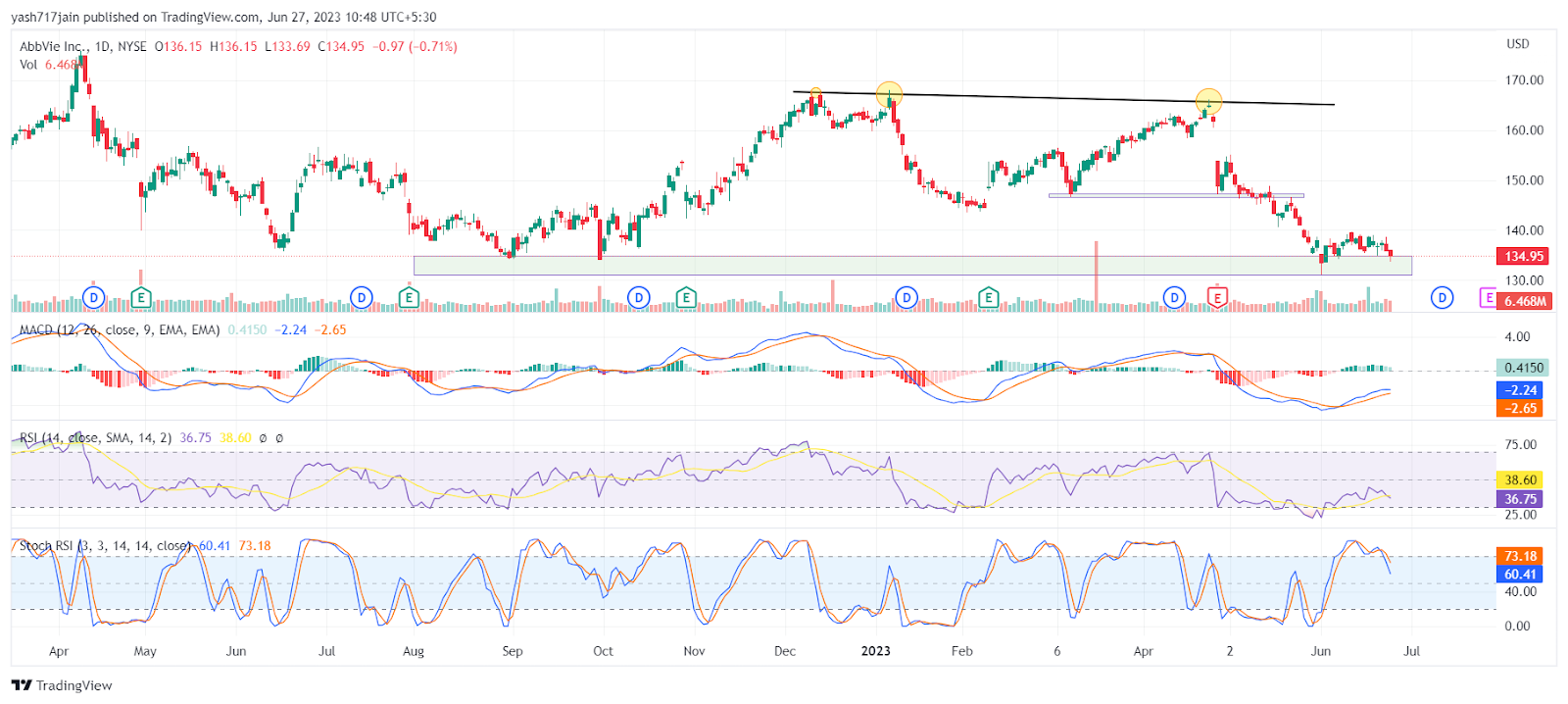Image resolution: width=1568 pixels, height=704 pixels.
Task: Select the thin horizontal box near 147
Action: tap(1176, 196)
